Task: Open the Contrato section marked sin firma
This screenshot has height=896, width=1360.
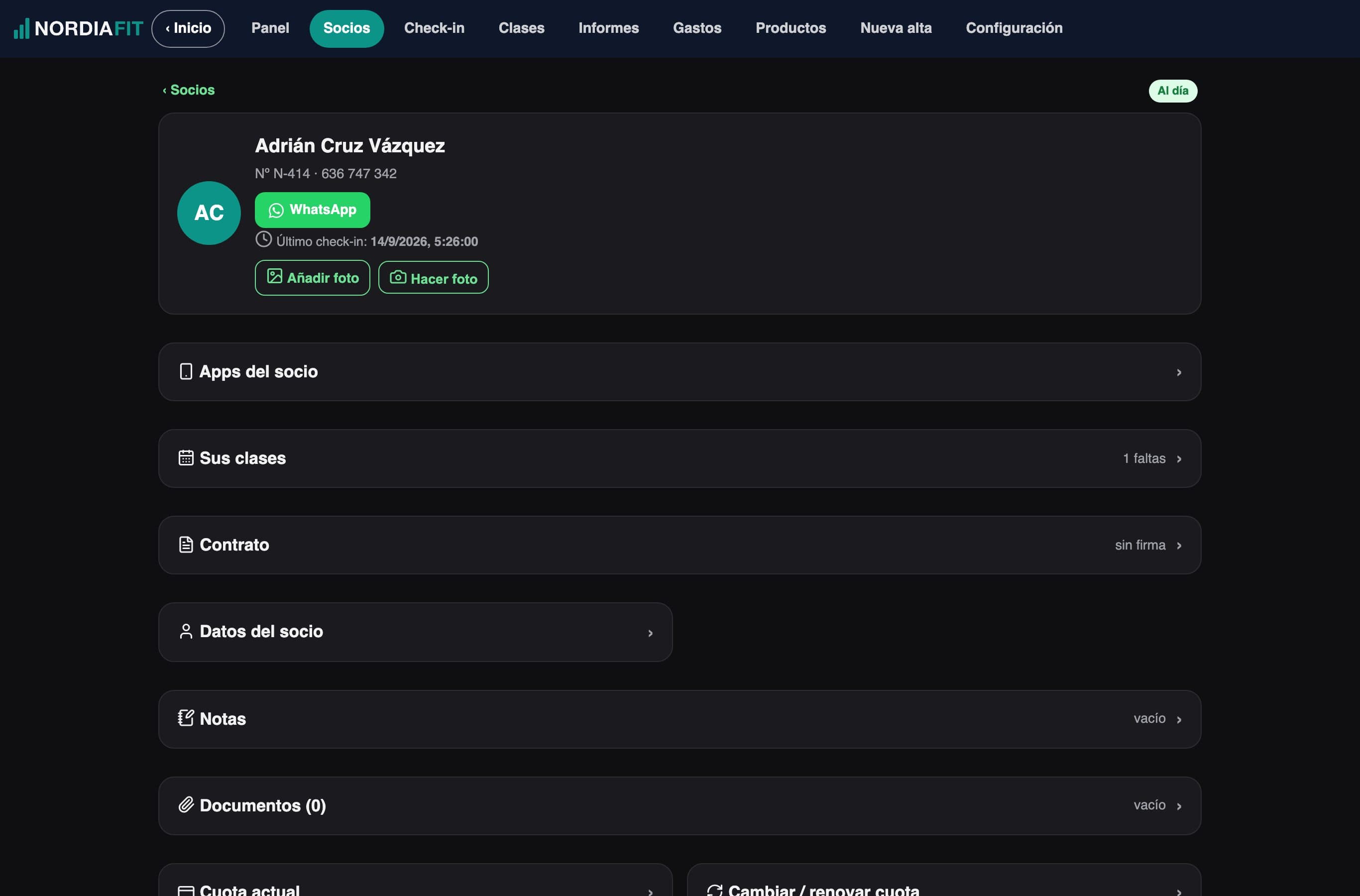Action: pos(680,545)
